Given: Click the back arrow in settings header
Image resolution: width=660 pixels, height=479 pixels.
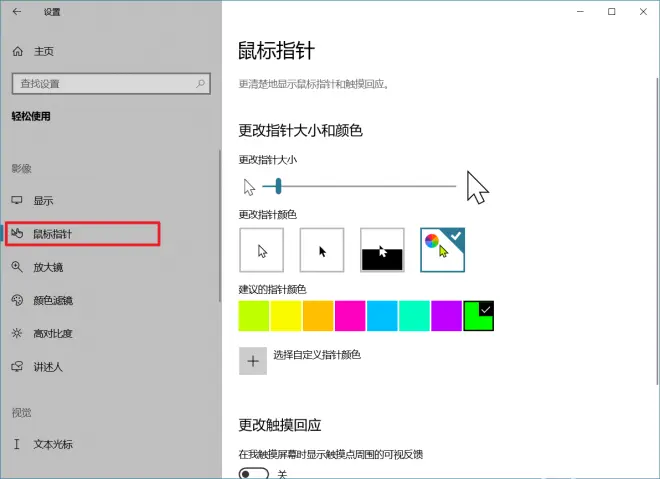Looking at the screenshot, I should point(17,12).
